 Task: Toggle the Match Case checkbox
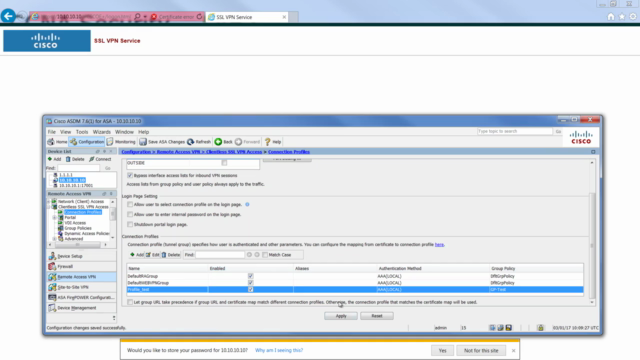click(x=265, y=255)
